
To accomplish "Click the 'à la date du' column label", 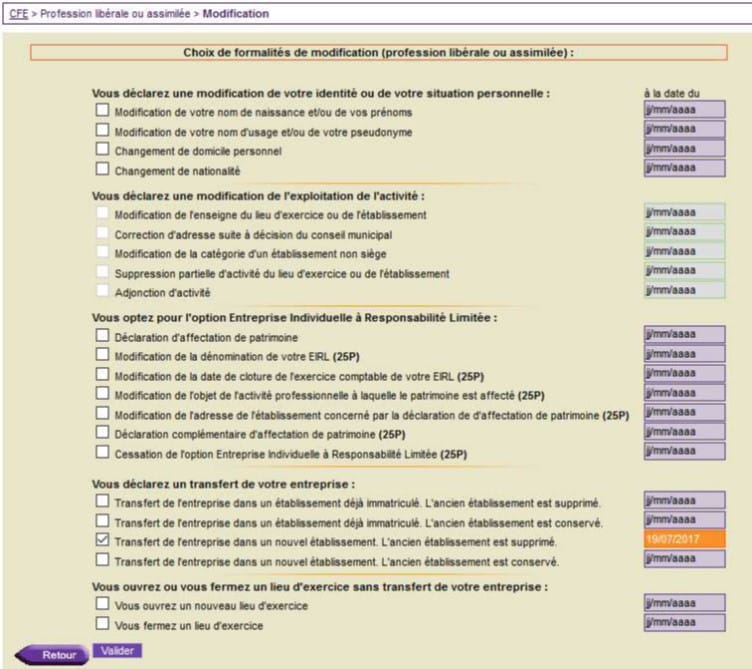I will [671, 93].
